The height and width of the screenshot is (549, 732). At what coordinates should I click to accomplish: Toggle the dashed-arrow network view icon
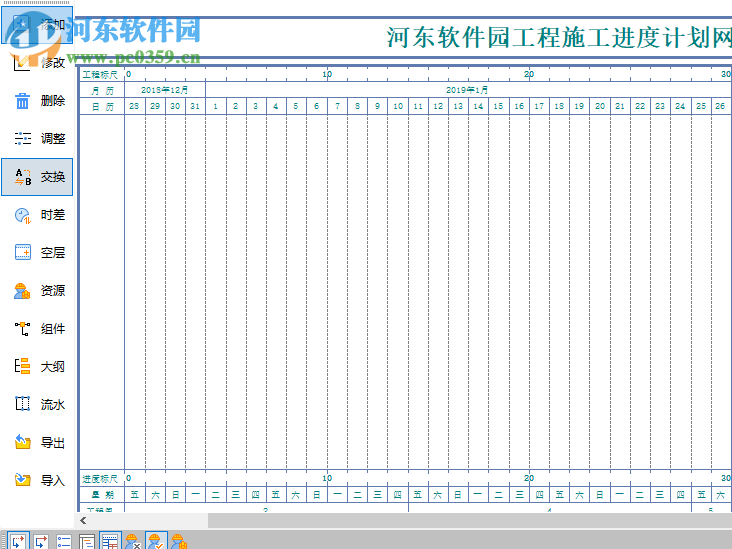[x=19, y=541]
